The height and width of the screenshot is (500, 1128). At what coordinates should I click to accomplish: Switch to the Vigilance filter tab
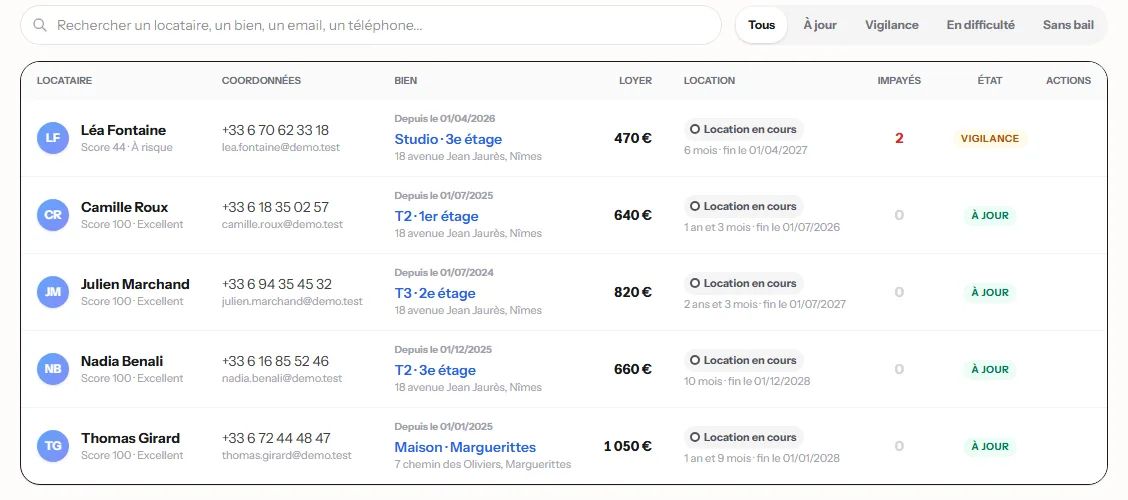coord(891,25)
